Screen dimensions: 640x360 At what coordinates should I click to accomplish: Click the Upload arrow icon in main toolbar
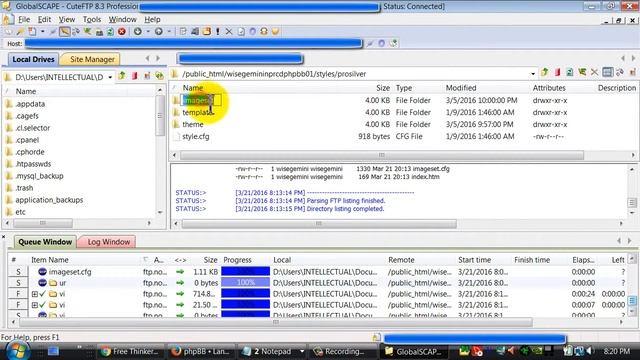(159, 31)
